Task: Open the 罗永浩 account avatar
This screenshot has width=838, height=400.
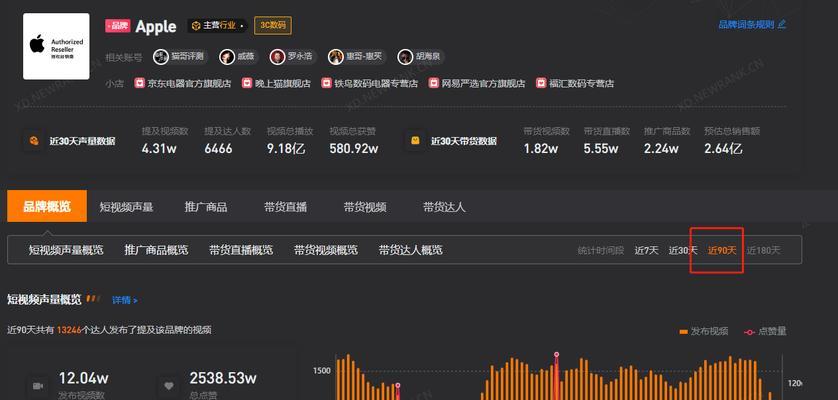Action: pos(277,57)
